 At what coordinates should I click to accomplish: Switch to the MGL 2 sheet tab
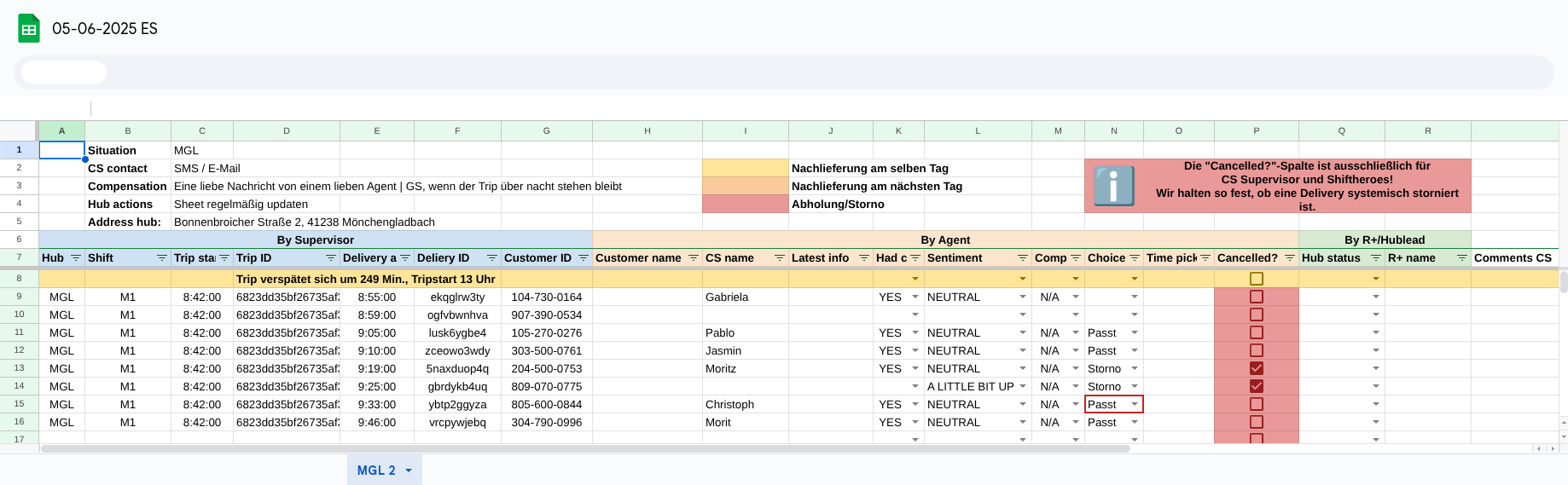[x=375, y=471]
